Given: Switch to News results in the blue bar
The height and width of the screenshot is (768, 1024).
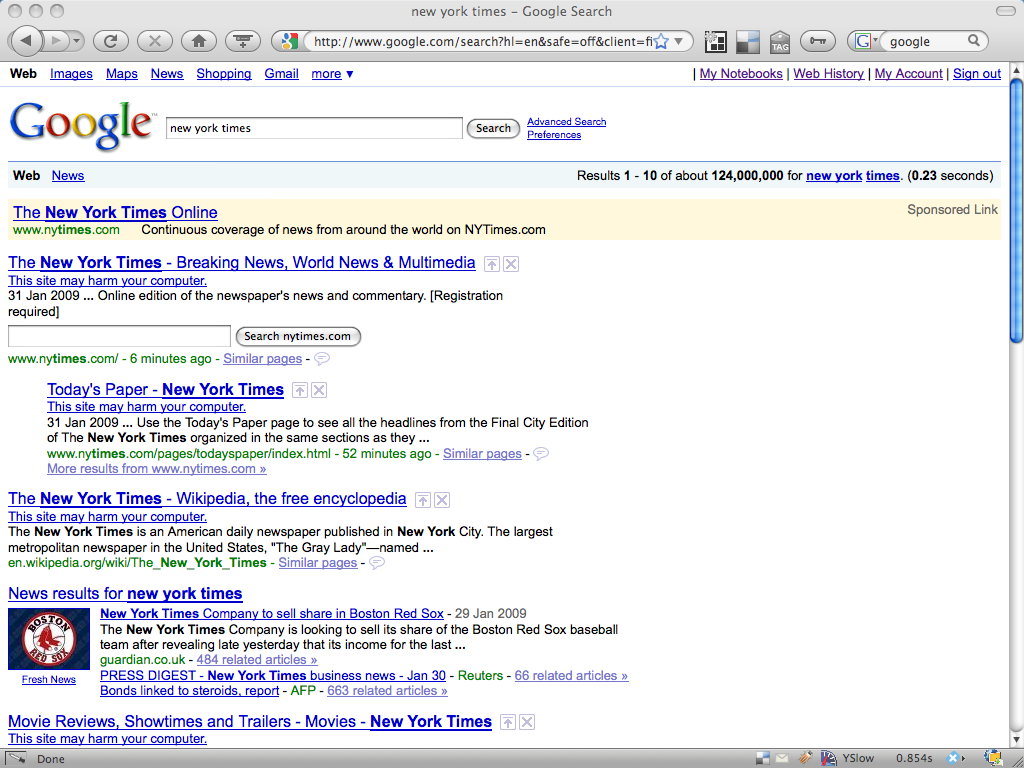Looking at the screenshot, I should click(68, 176).
